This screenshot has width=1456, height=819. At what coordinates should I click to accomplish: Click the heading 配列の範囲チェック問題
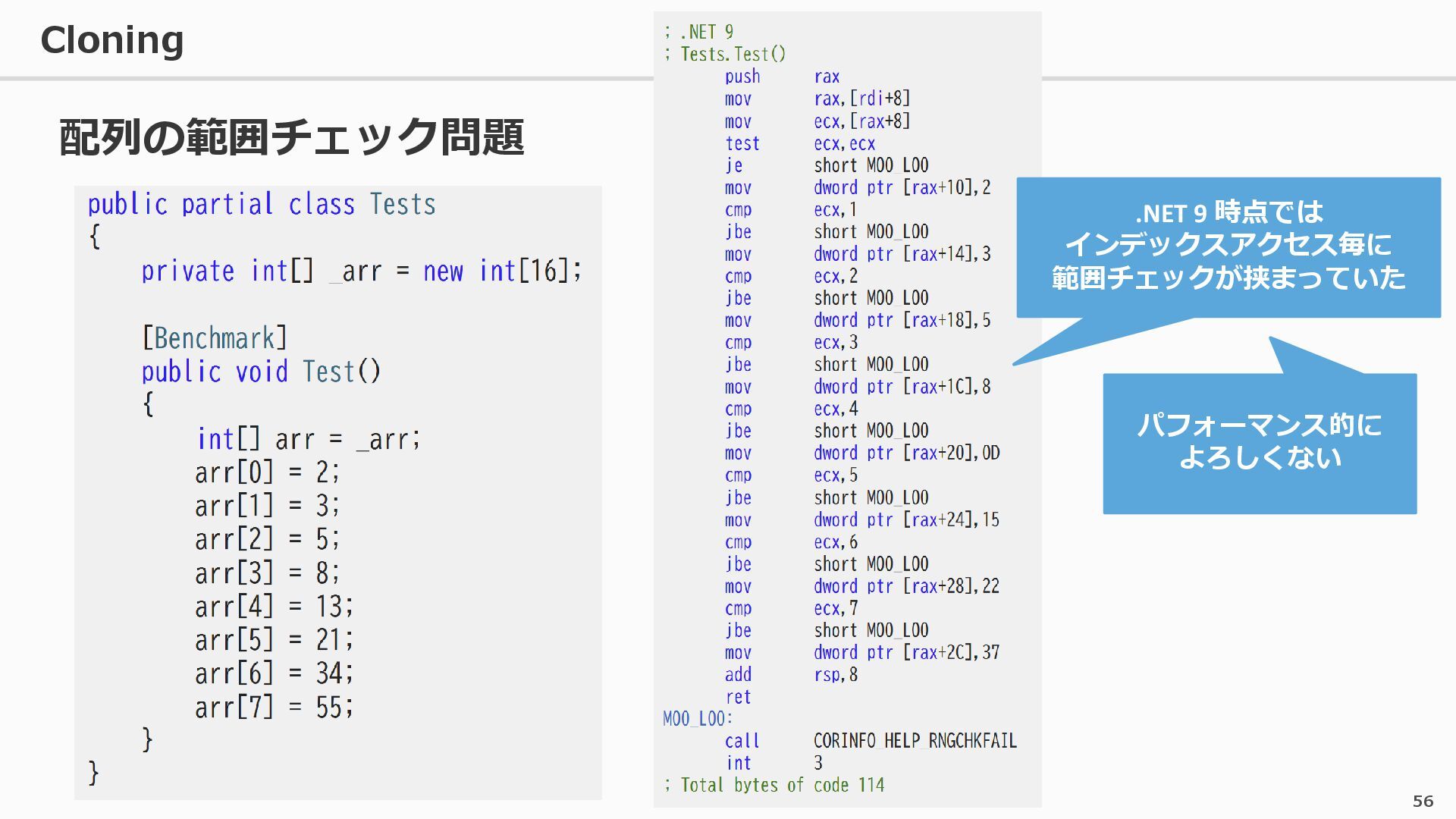tap(291, 137)
